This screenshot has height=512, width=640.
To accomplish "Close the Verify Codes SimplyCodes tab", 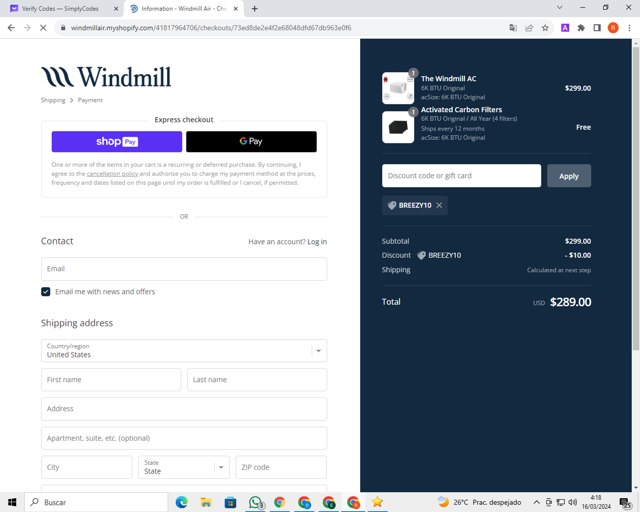I will click(116, 9).
